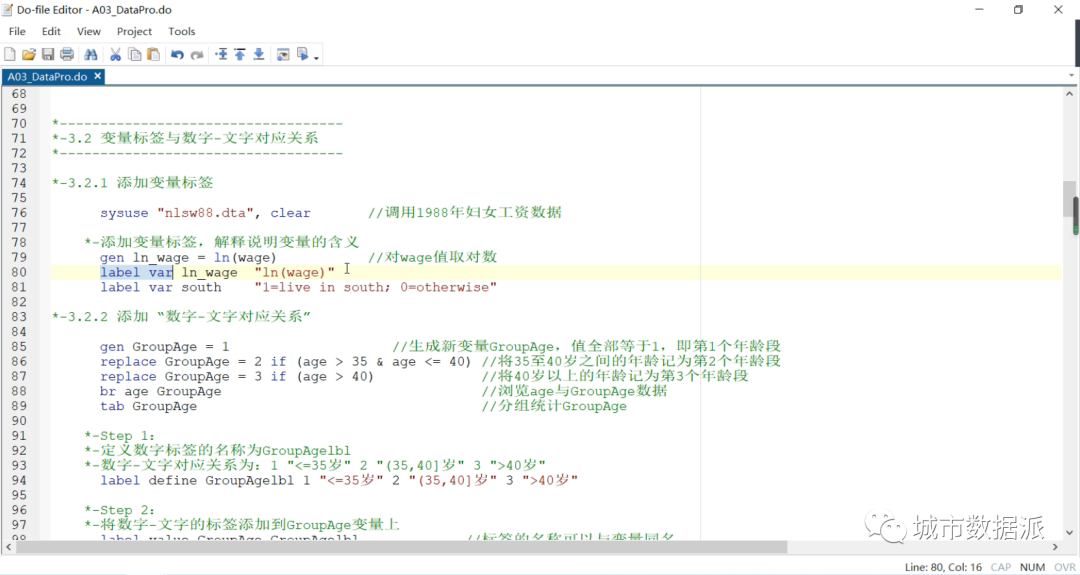This screenshot has height=575, width=1080.
Task: Redo the edit with the Redo arrow
Action: coord(197,54)
